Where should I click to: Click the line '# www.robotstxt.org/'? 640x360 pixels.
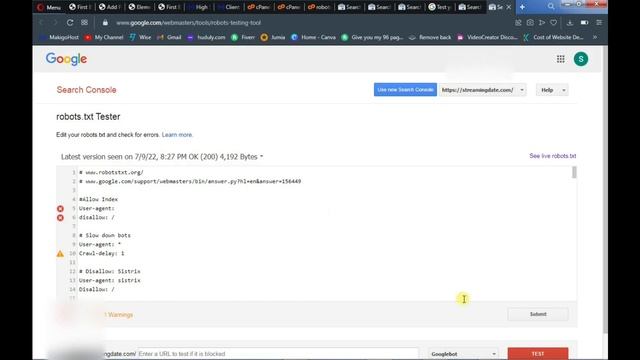coord(111,173)
